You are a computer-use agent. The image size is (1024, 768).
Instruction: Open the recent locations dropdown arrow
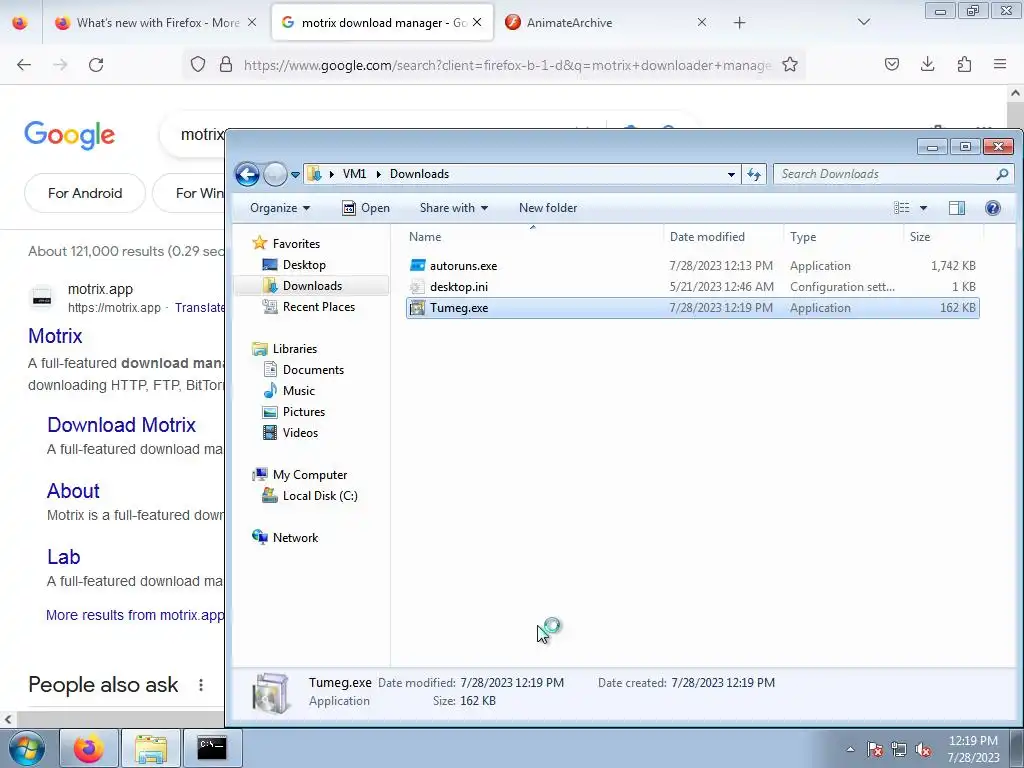pyautogui.click(x=295, y=174)
